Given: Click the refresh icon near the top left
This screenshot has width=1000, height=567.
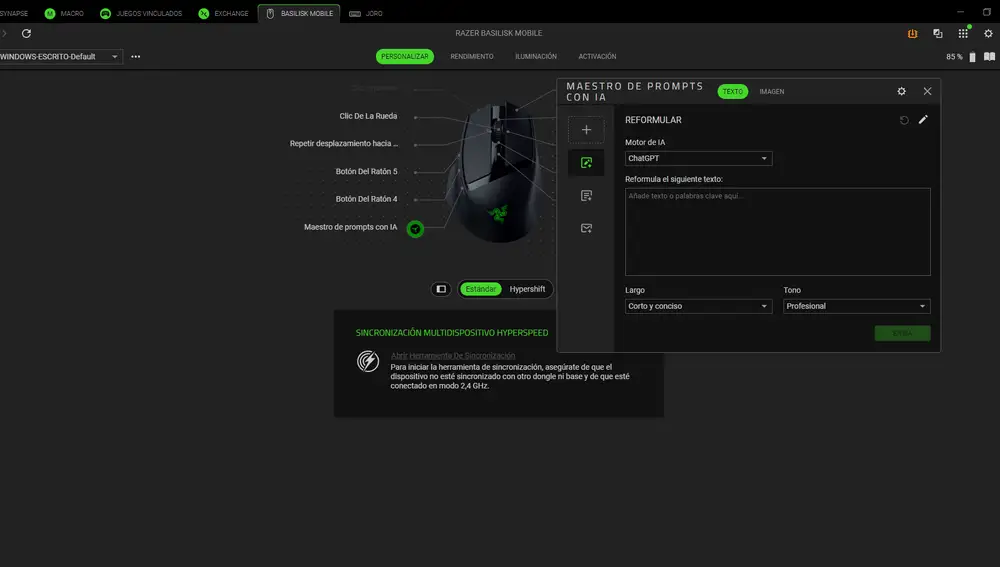Looking at the screenshot, I should [26, 33].
